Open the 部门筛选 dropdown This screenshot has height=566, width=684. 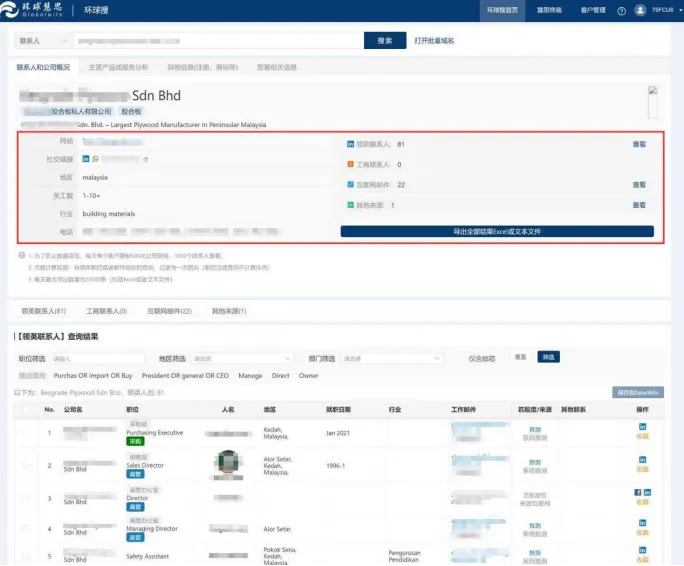point(392,359)
